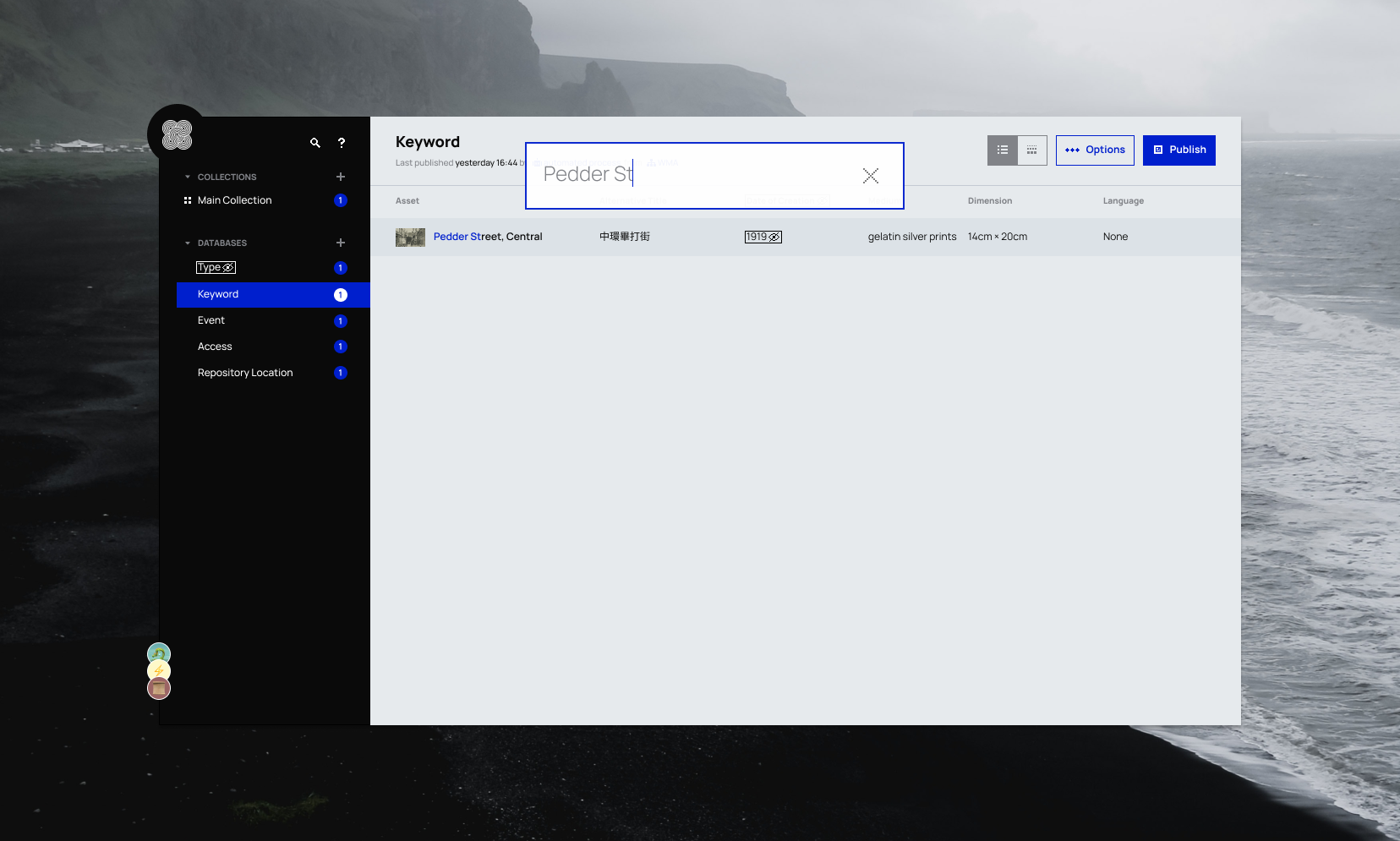This screenshot has height=841, width=1400.
Task: Click the hidden-eye icon beside 1919
Action: [x=774, y=238]
